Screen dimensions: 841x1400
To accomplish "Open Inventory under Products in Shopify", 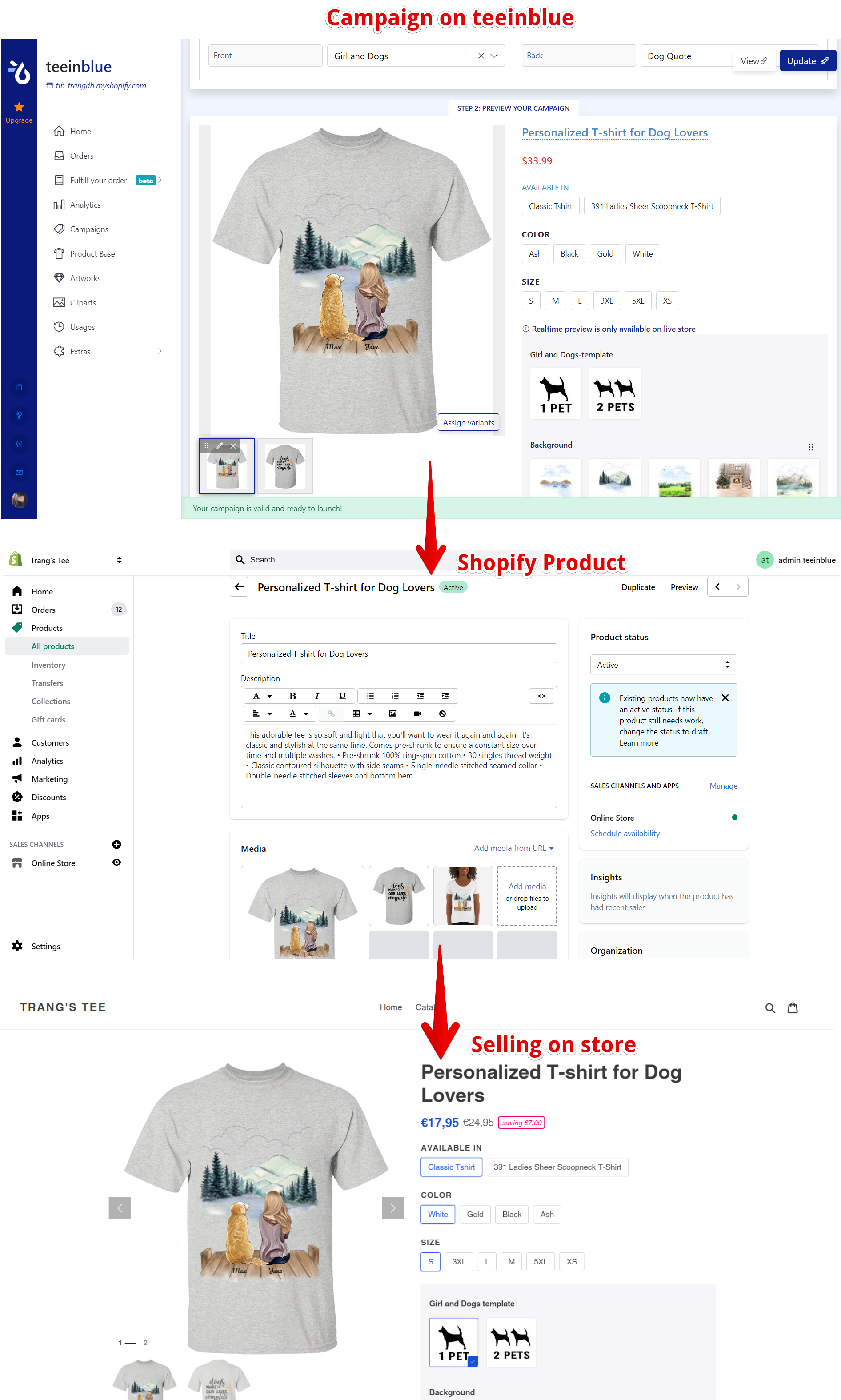I will [x=49, y=665].
